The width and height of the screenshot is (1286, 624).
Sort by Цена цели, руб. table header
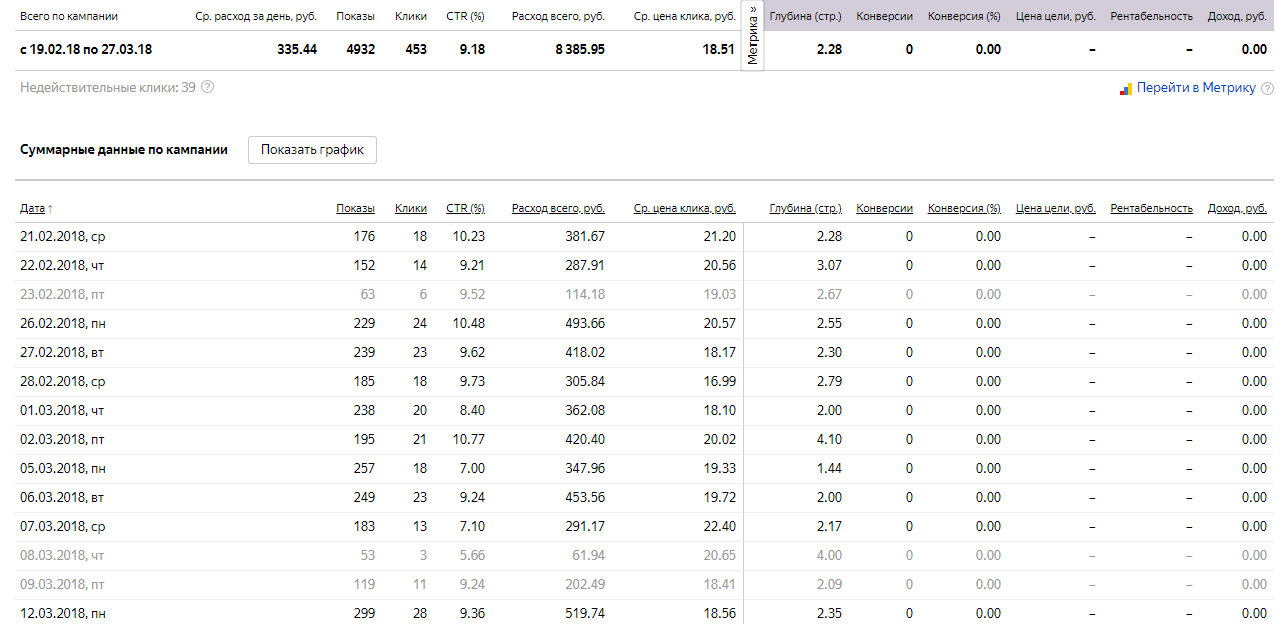coord(1055,208)
